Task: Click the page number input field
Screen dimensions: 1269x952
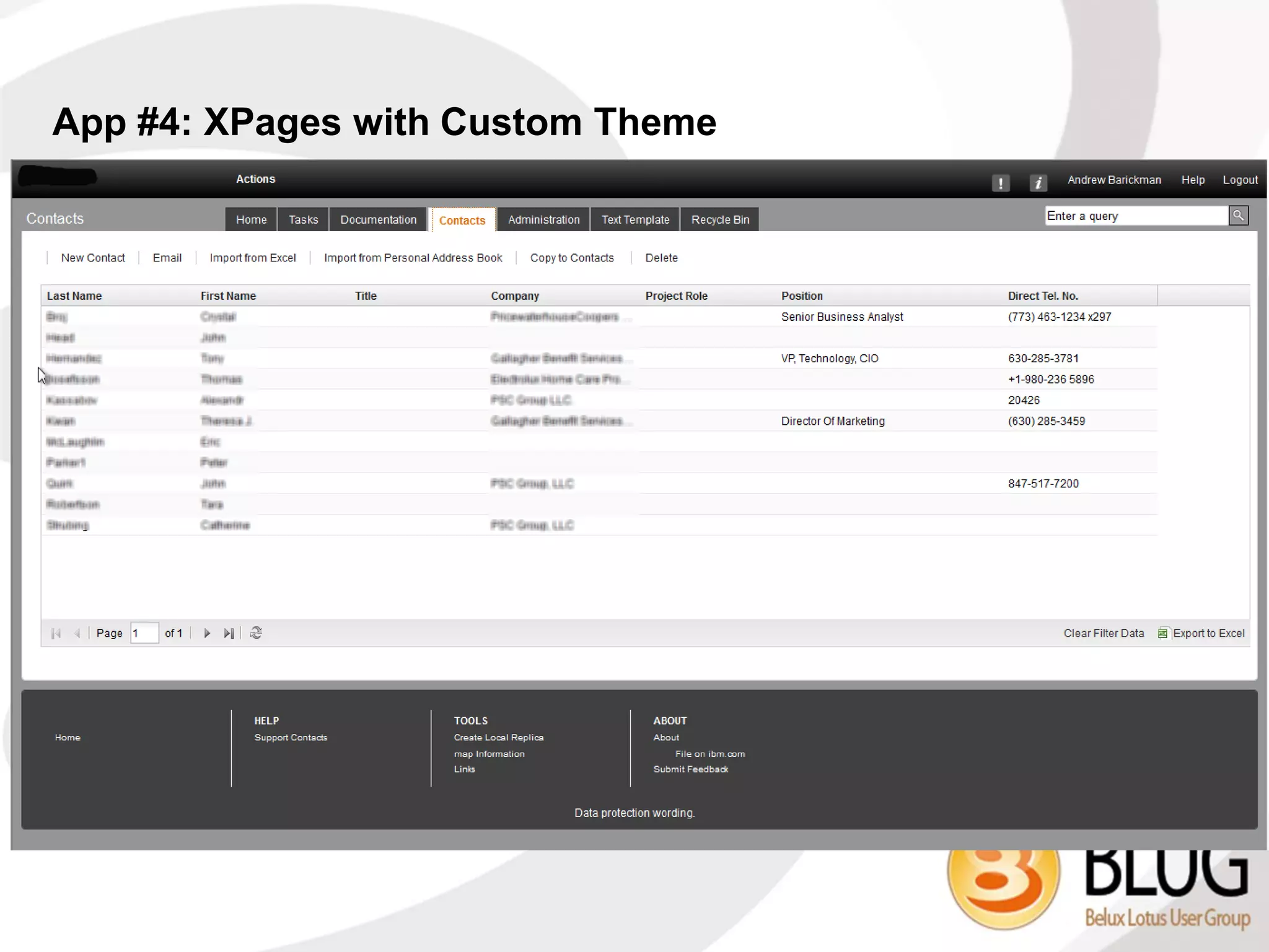Action: (x=144, y=633)
